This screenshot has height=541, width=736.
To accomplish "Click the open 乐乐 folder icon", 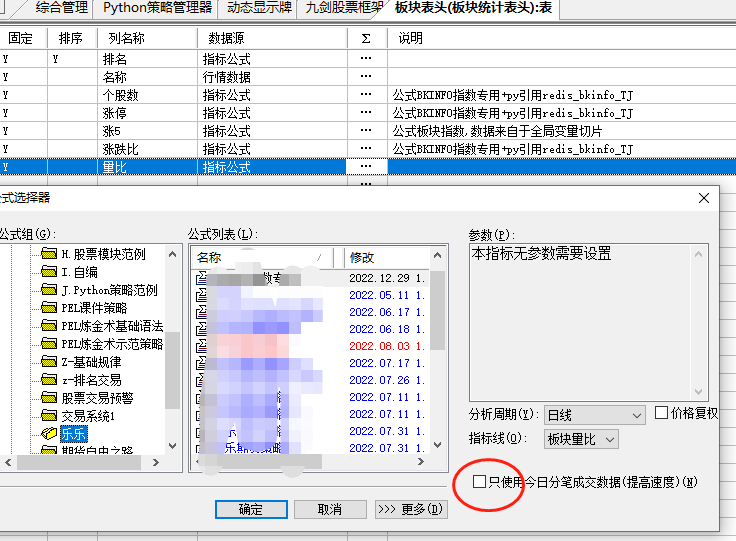I will pos(49,434).
